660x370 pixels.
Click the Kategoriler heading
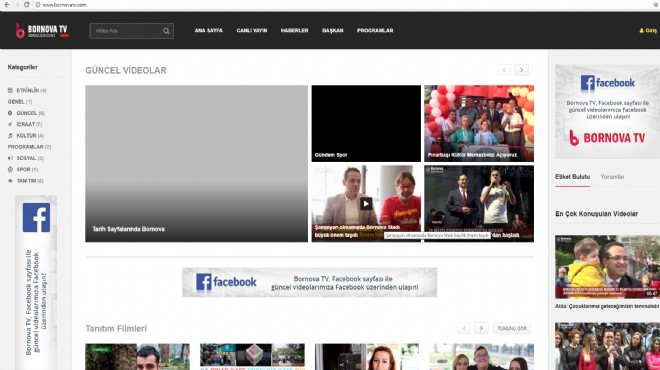23,67
